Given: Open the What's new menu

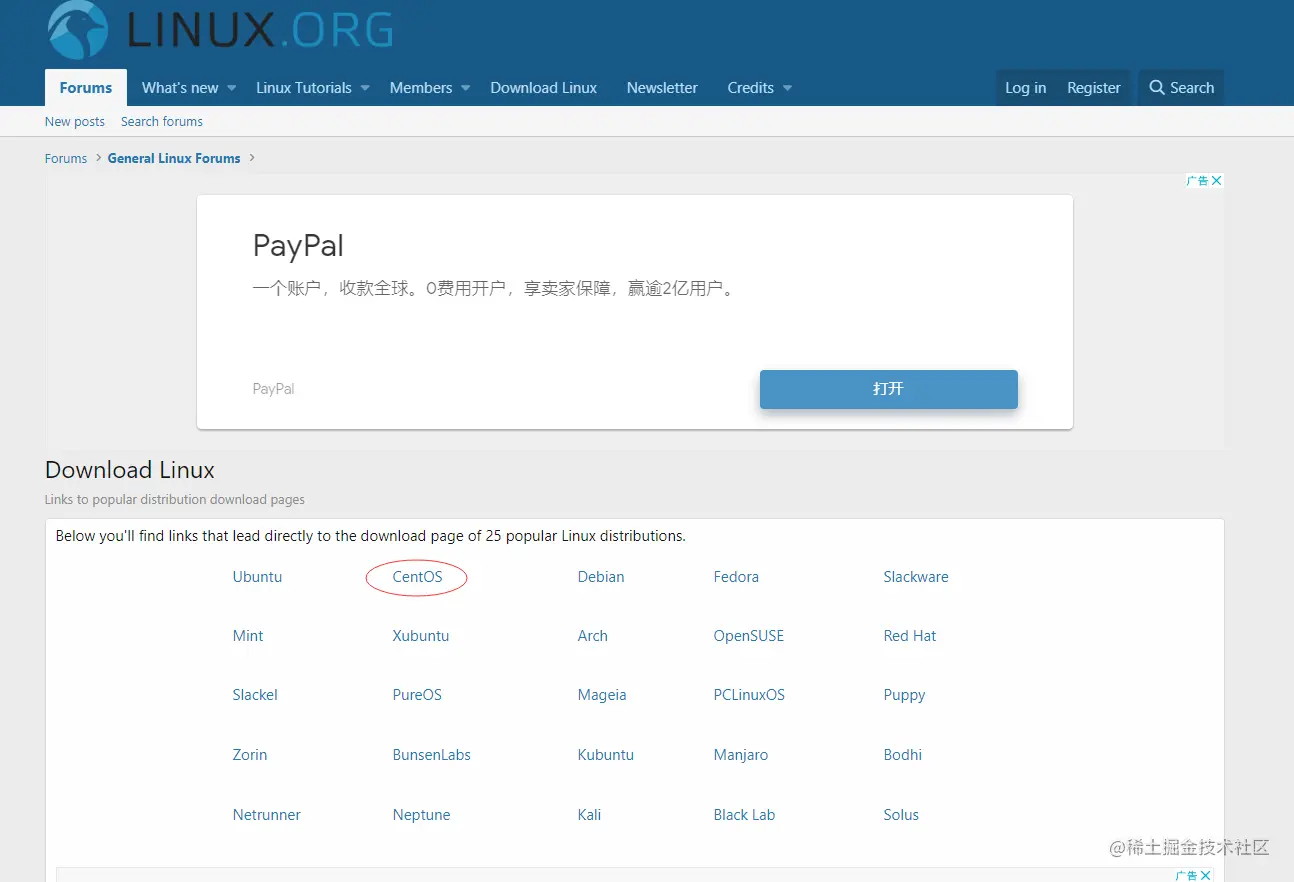Looking at the screenshot, I should pyautogui.click(x=180, y=88).
